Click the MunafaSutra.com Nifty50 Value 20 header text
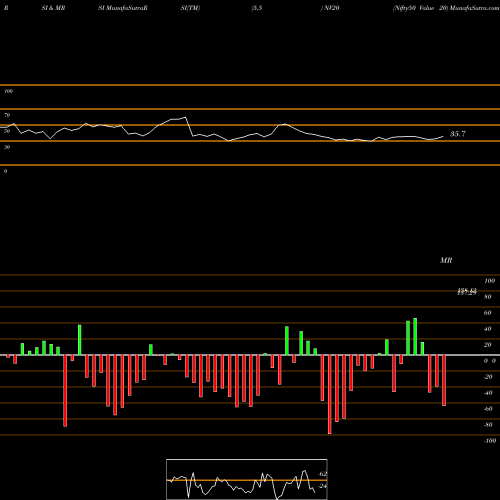This screenshot has height=500, width=500. [446, 8]
